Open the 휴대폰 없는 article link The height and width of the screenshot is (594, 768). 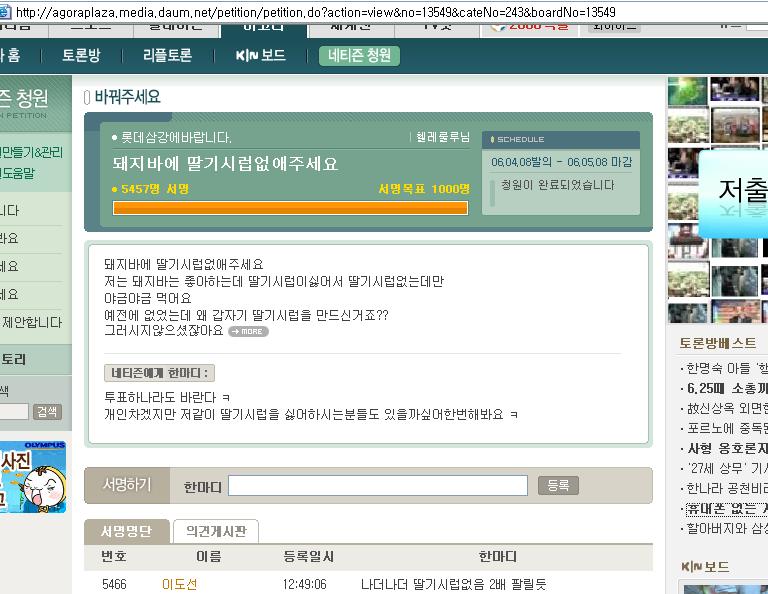tap(727, 508)
